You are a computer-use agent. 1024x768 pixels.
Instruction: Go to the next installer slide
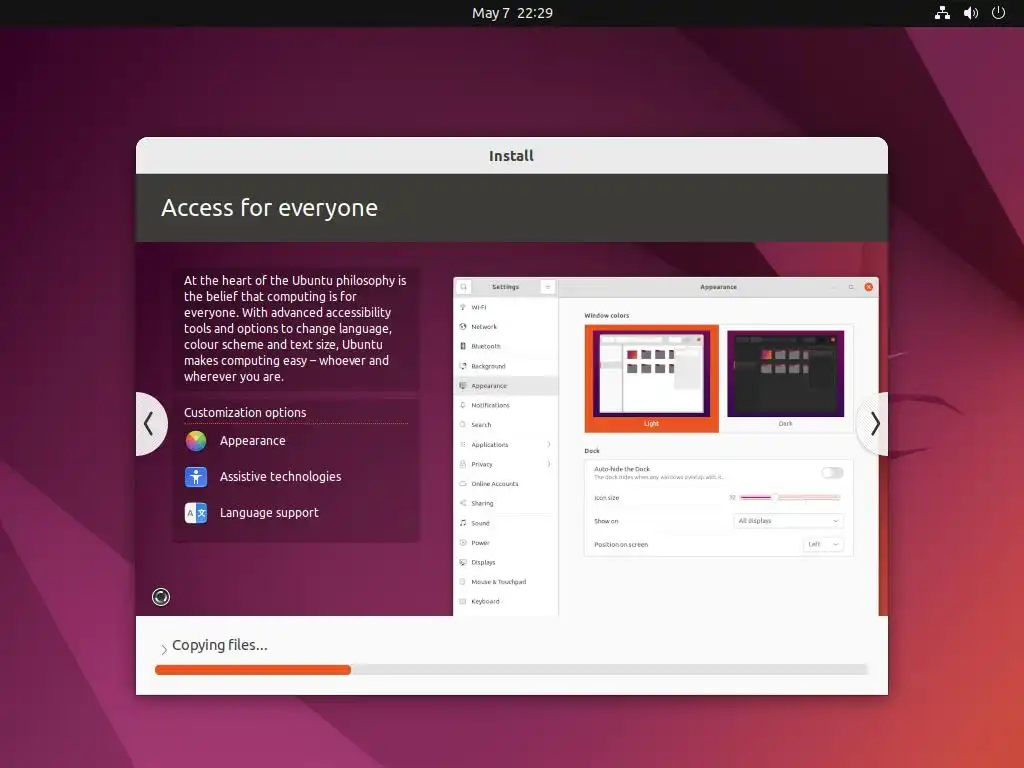873,424
